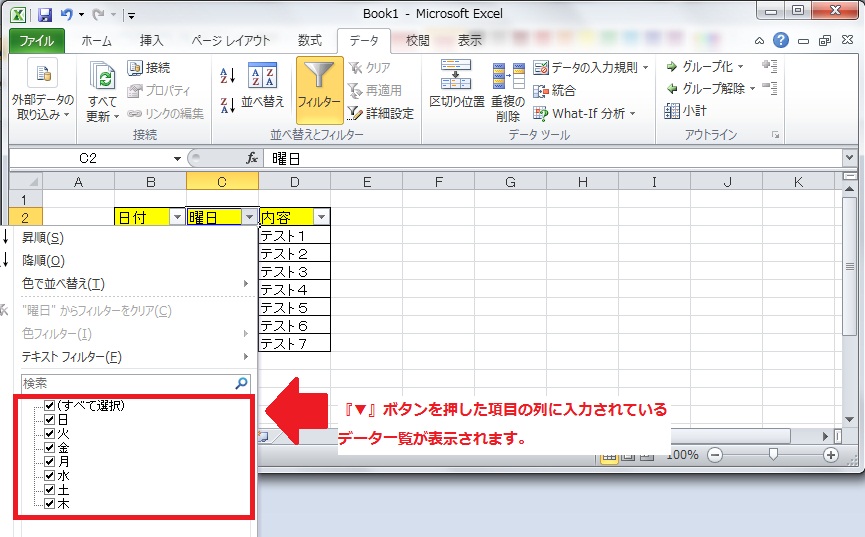
Task: Open the 曜日 column filter dropdown
Action: 249,217
